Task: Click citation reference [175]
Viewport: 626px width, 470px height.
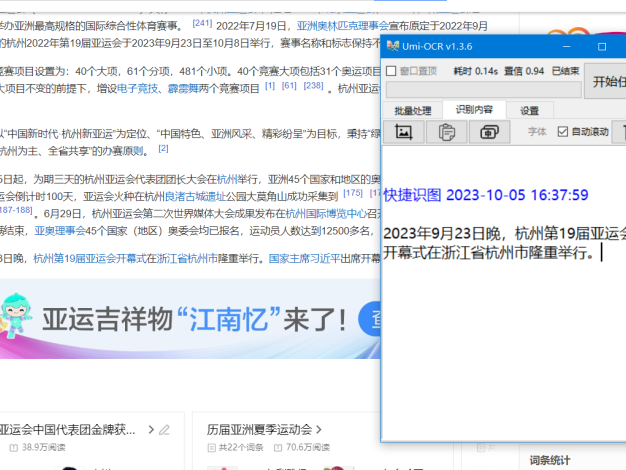Action: tap(353, 193)
